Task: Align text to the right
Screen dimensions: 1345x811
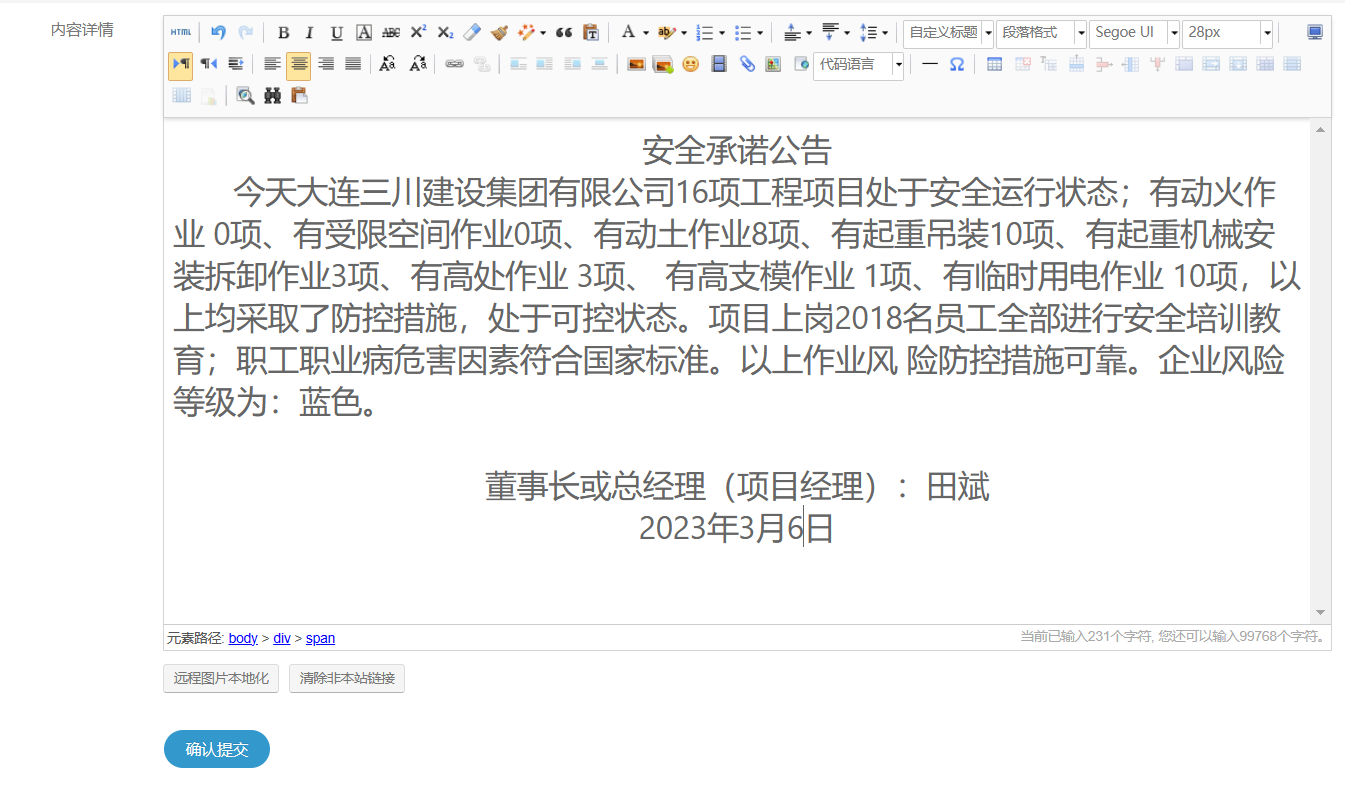Action: [326, 64]
